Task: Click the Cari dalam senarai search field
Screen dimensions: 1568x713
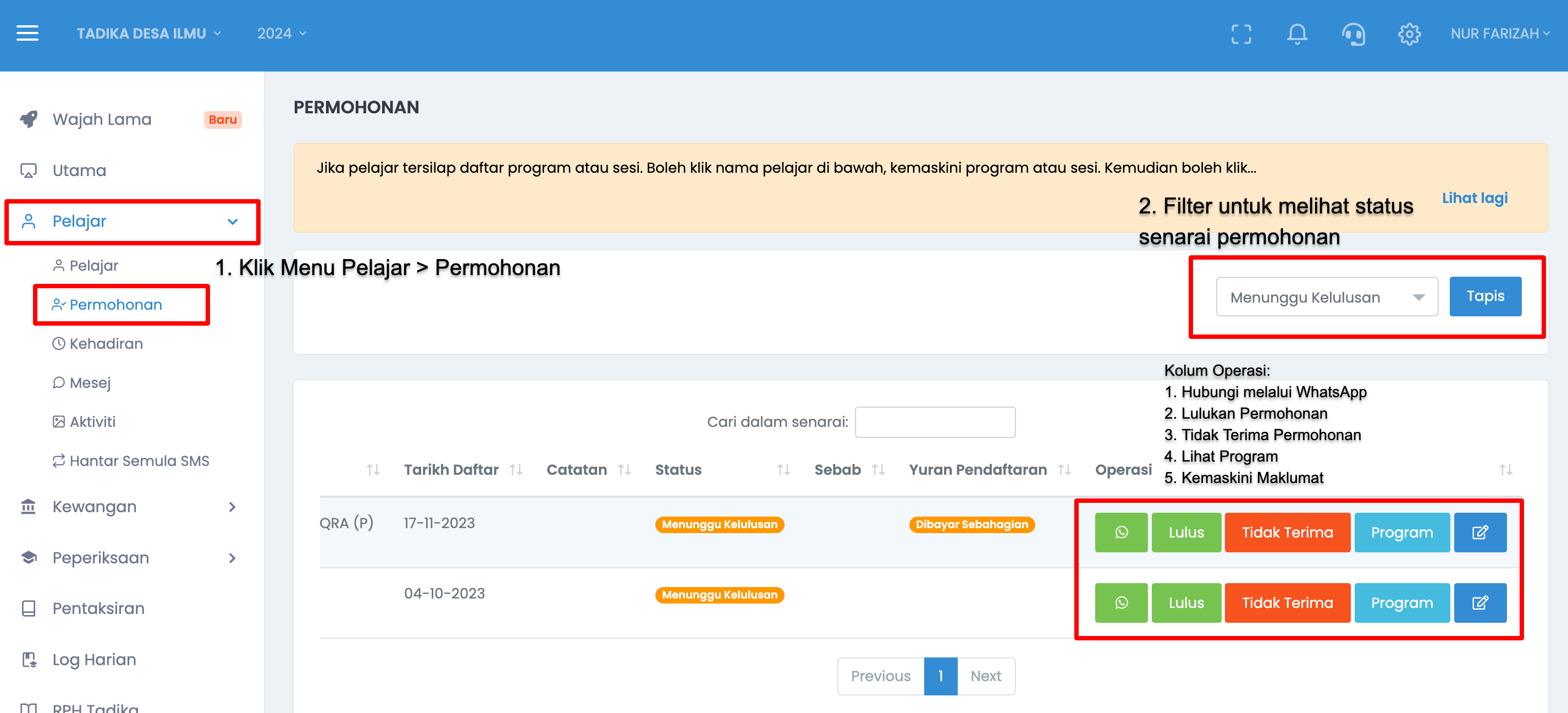Action: 935,422
